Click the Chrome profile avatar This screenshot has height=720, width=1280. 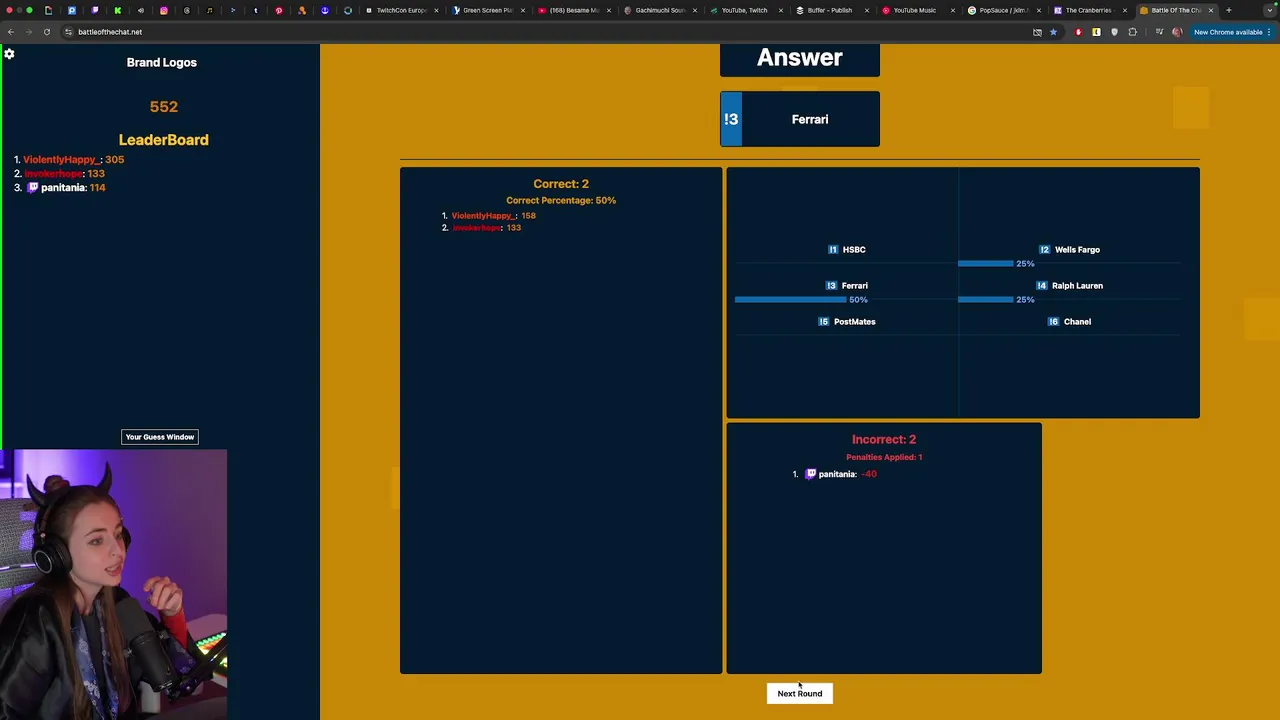1177,32
